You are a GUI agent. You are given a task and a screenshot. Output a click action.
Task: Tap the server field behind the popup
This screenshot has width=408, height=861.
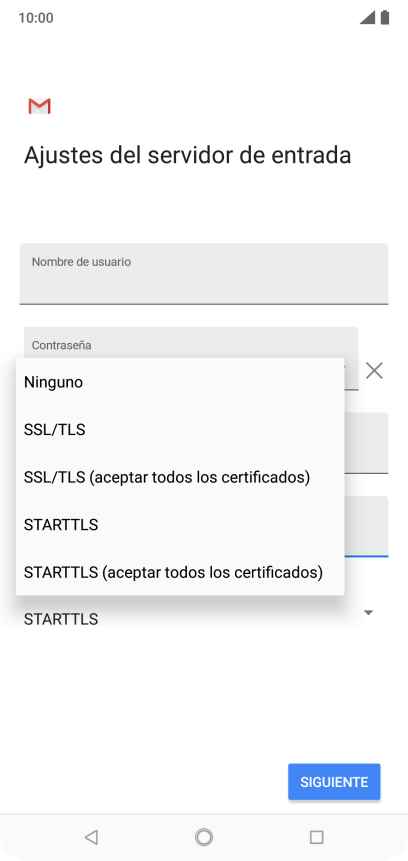[x=366, y=443]
